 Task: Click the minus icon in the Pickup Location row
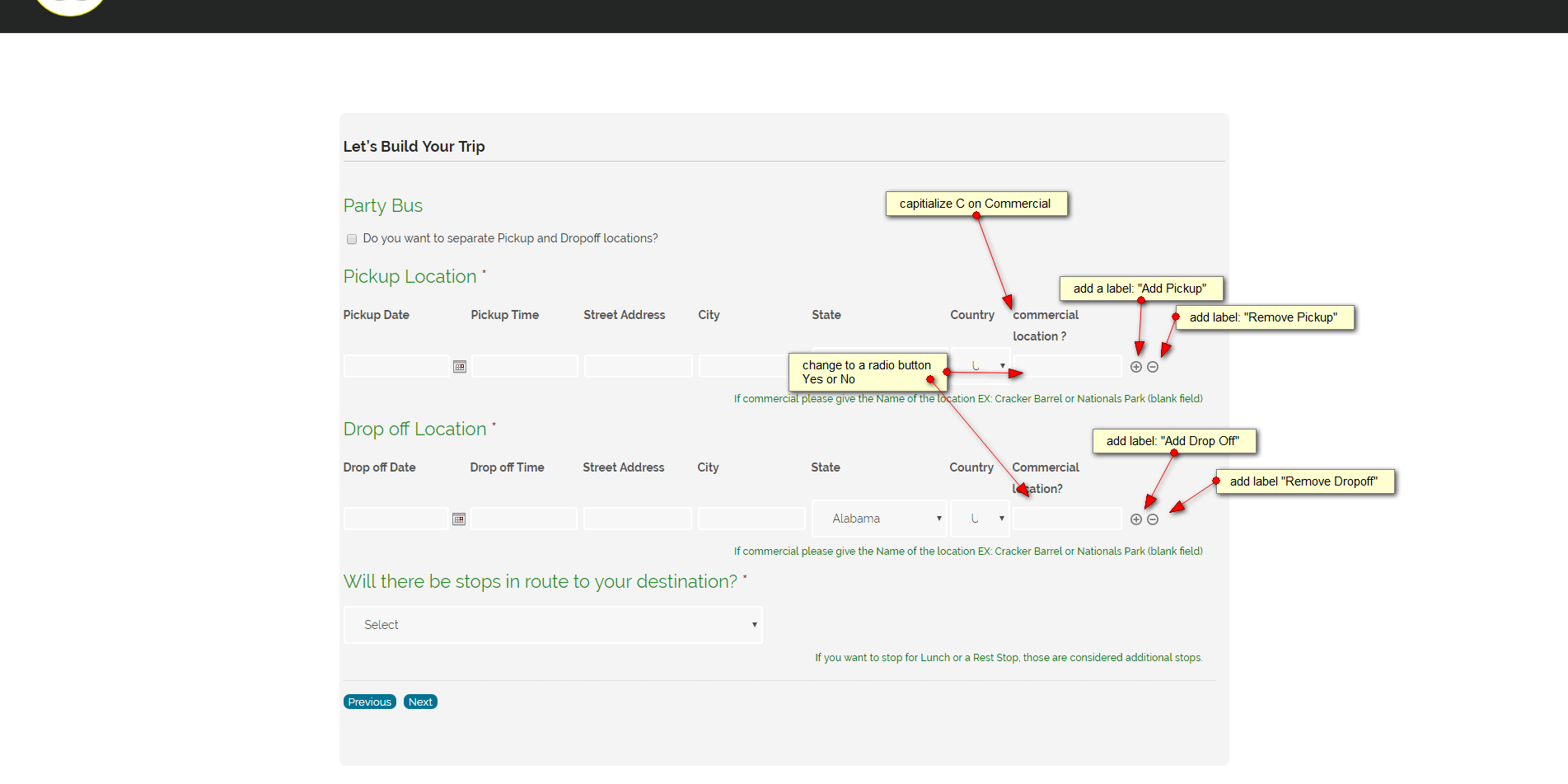click(1153, 367)
